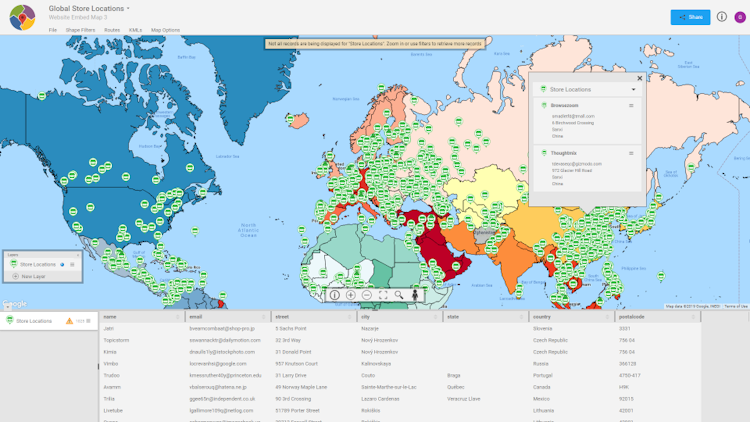Click the Sainte-Marthe-sur-le-Lac city cell
Image resolution: width=750 pixels, height=422 pixels.
pyautogui.click(x=389, y=387)
